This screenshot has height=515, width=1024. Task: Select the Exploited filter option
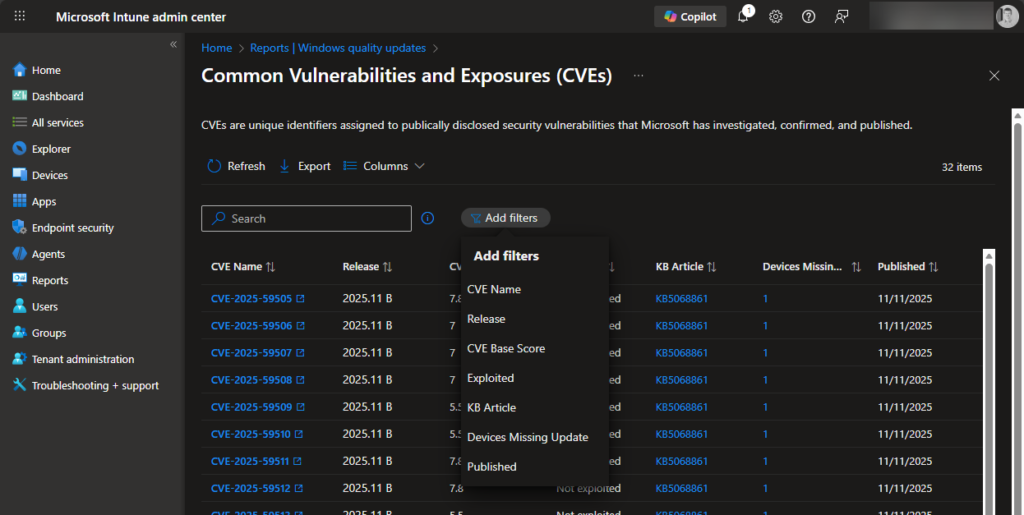point(490,378)
